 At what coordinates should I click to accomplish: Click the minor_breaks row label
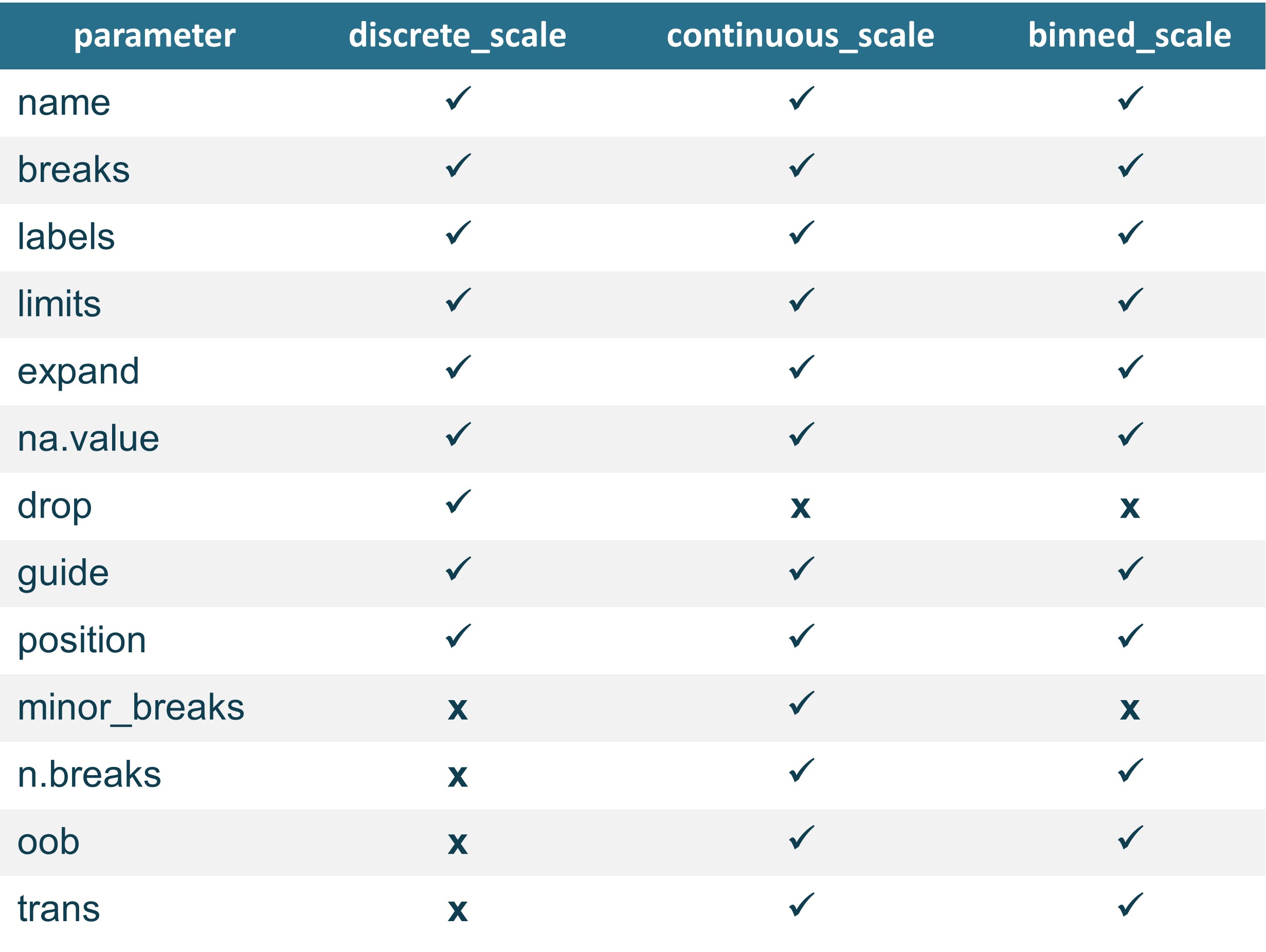point(131,708)
